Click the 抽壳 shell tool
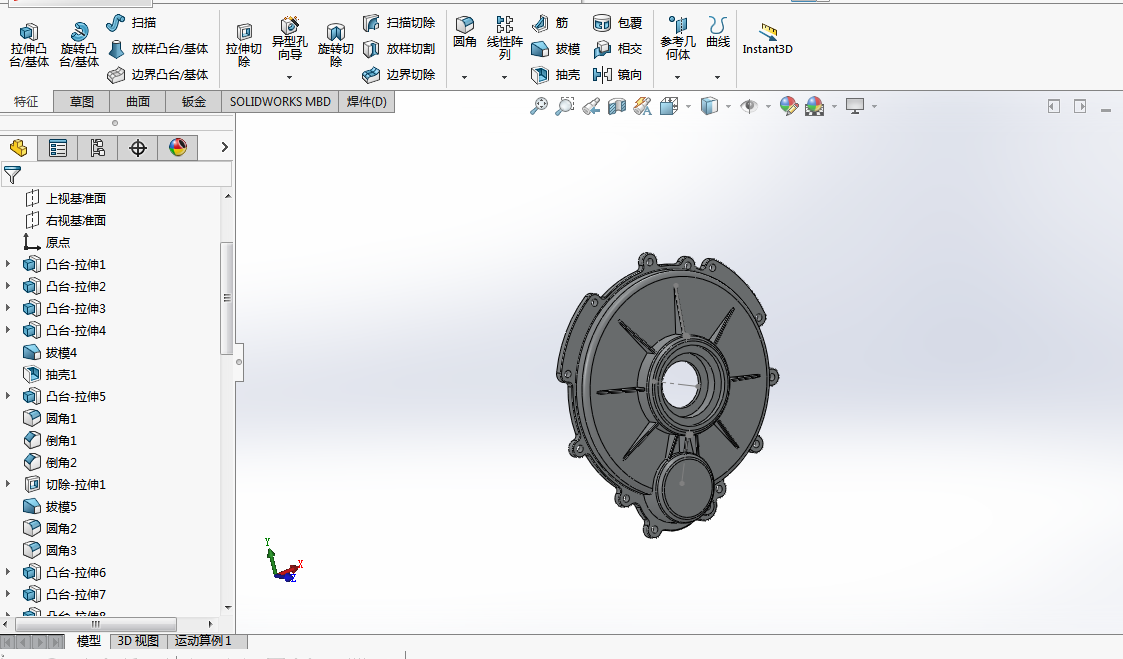Screen dimensions: 1123x659 (556, 74)
